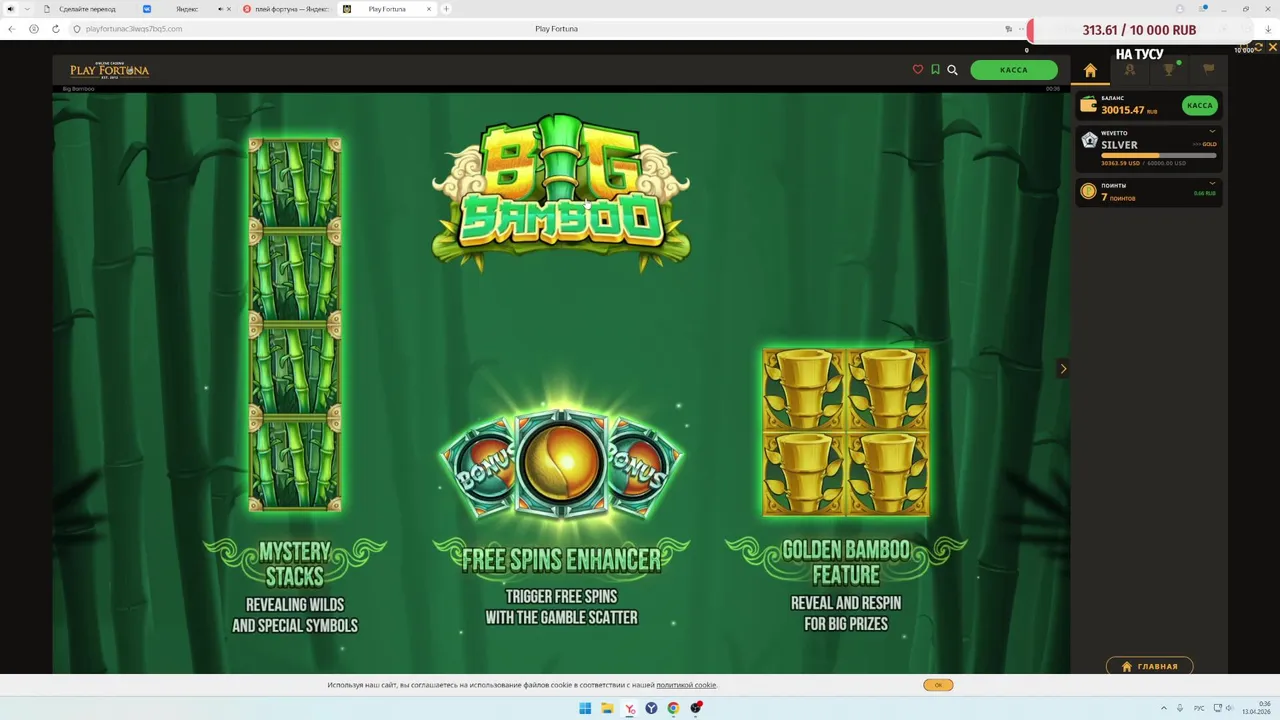The image size is (1280, 720).
Task: Add game to favorites with heart icon
Action: (918, 70)
